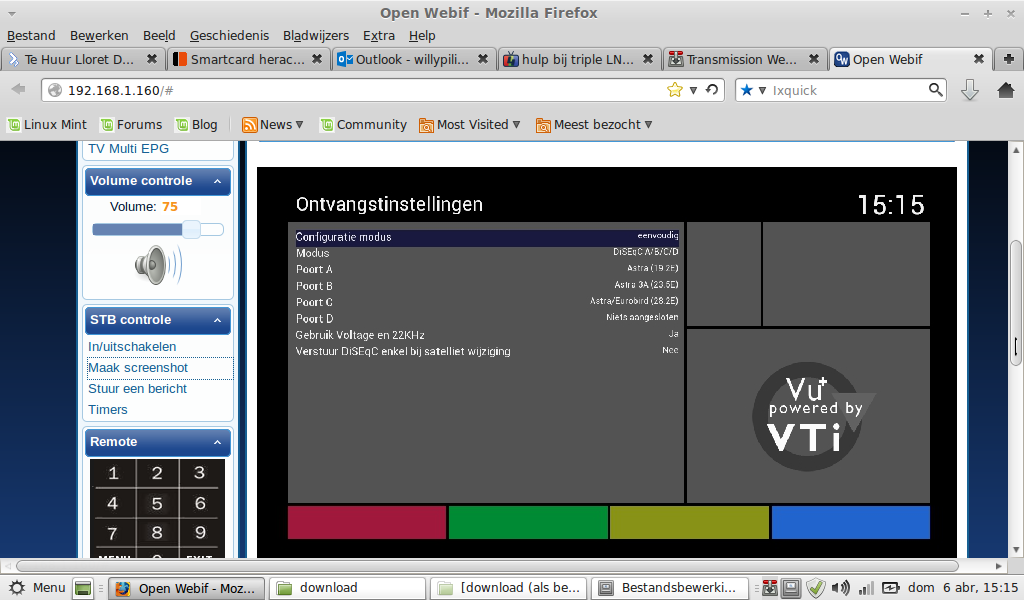Open the Extra menu
This screenshot has width=1024, height=600.
(379, 36)
